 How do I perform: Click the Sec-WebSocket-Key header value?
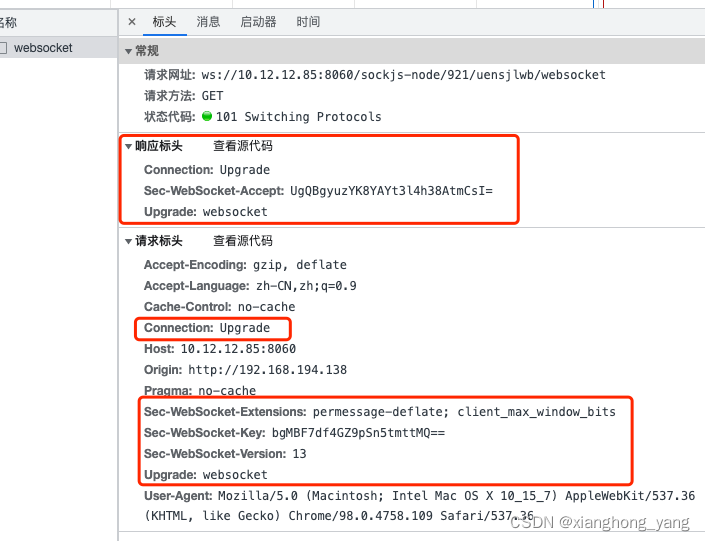pyautogui.click(x=358, y=433)
